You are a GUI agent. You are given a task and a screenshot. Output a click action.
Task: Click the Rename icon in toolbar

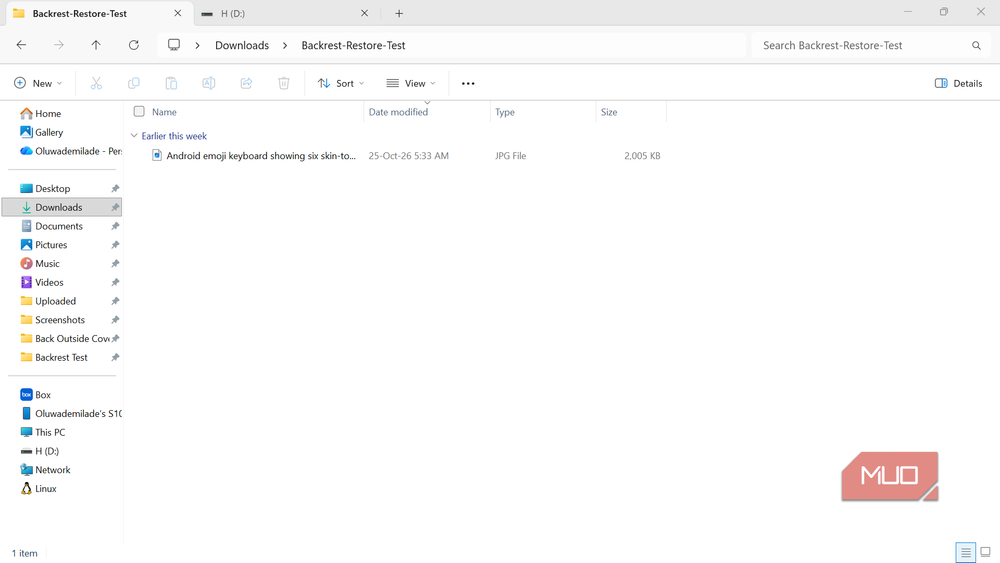tap(209, 84)
